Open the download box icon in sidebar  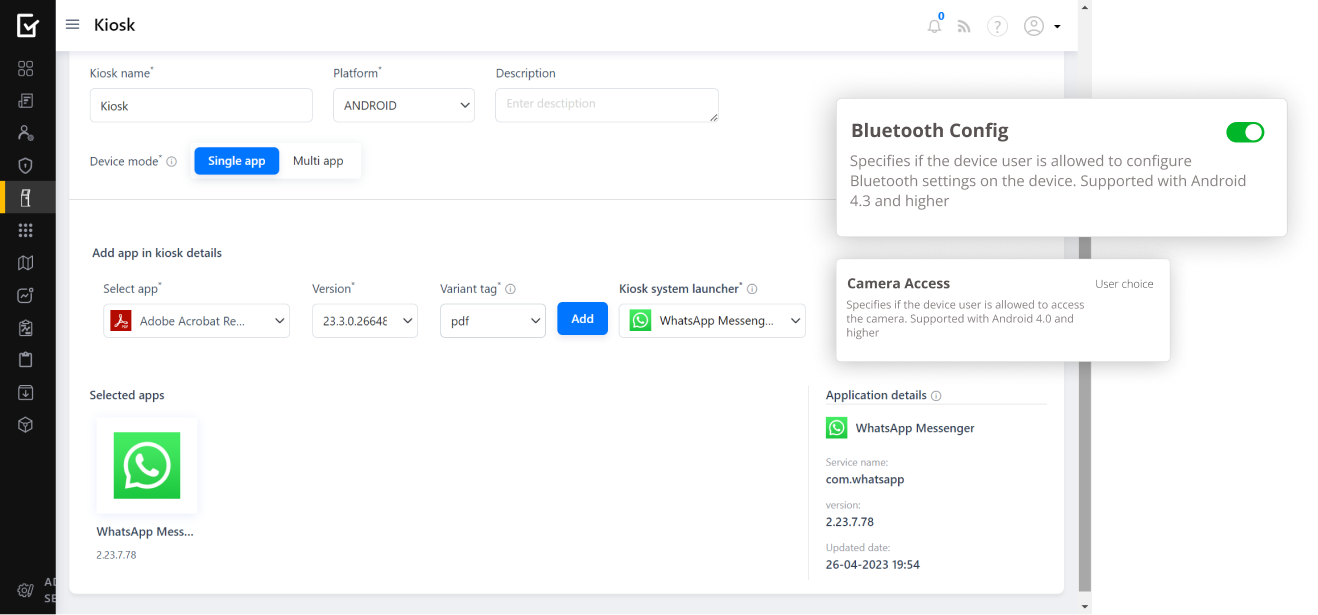tap(26, 392)
